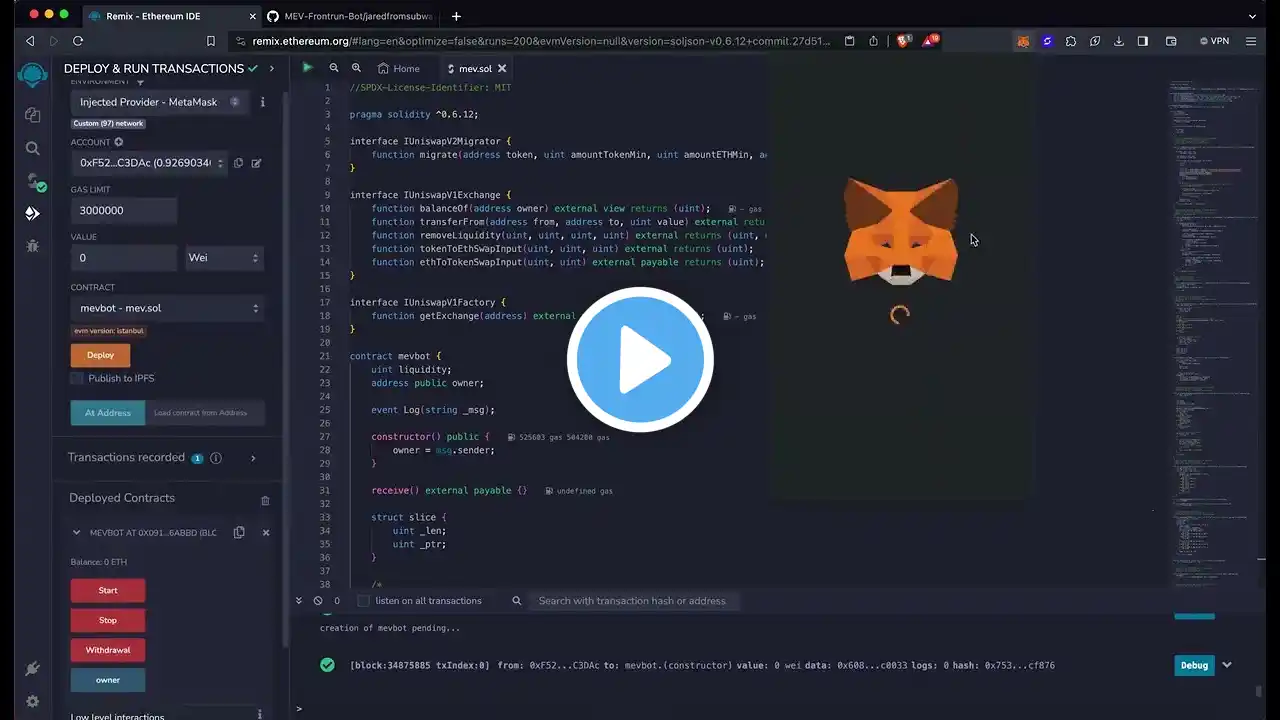This screenshot has width=1280, height=720.
Task: Collapse the MEVBOT contract instance
Action: tap(76, 533)
